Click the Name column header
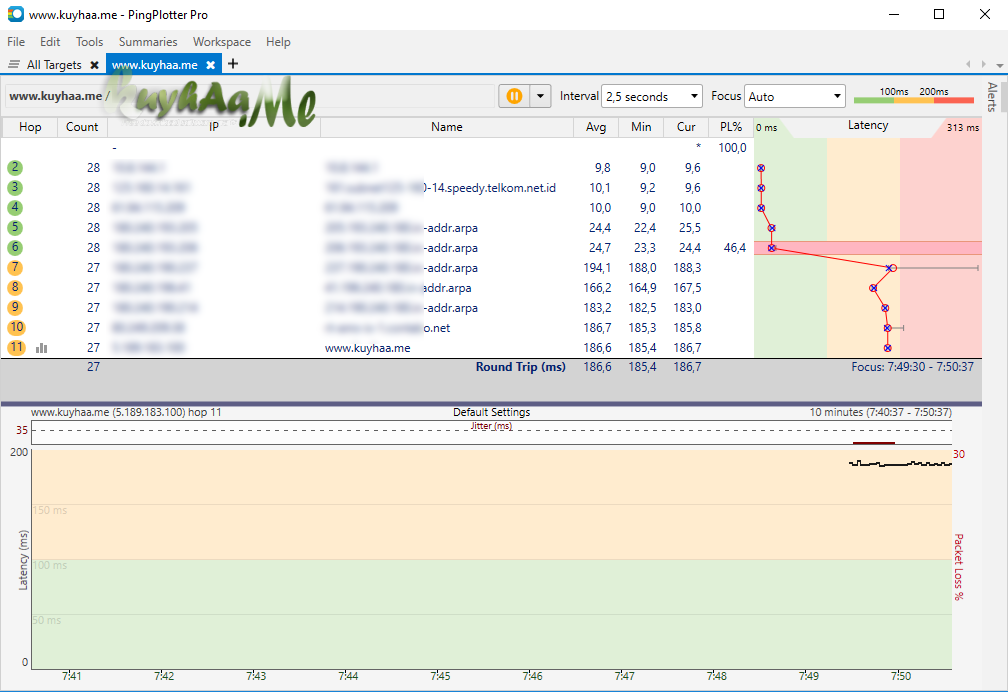 pos(447,127)
